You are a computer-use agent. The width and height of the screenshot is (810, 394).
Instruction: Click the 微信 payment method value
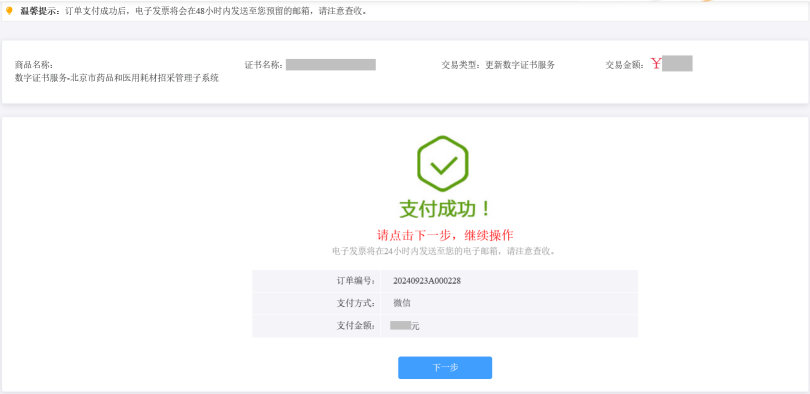(402, 303)
